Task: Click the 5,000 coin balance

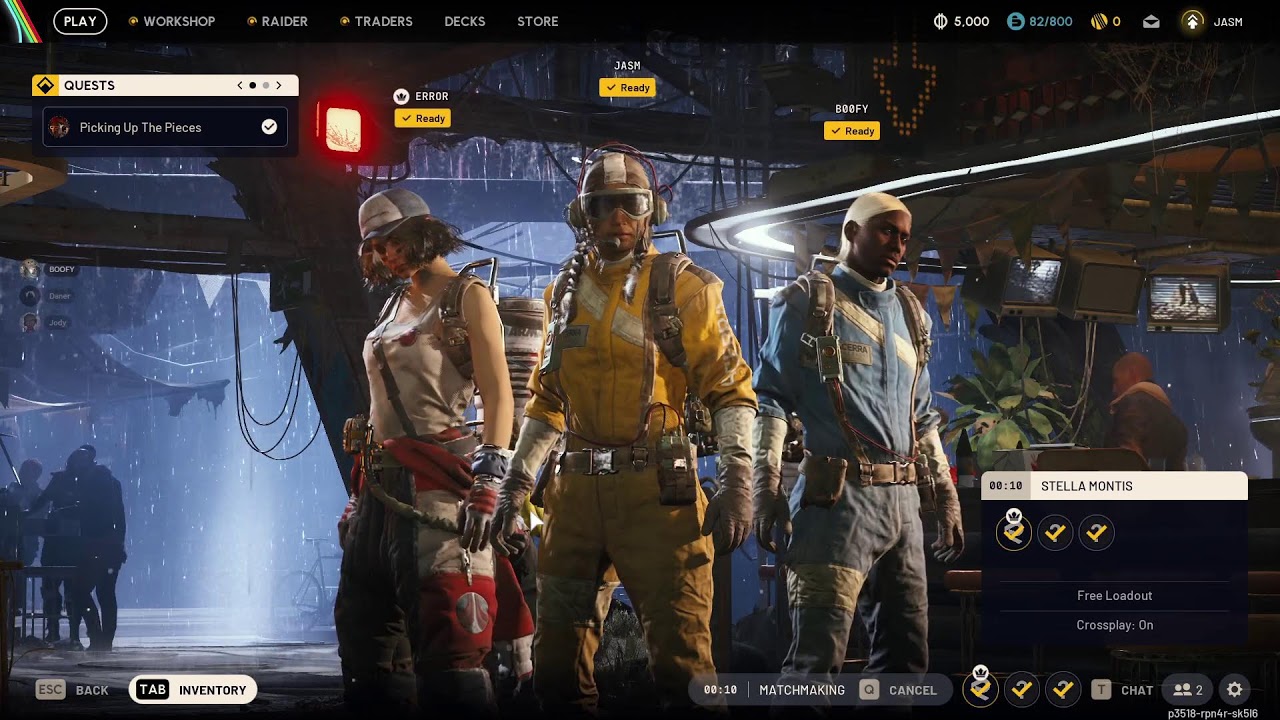Action: (x=971, y=21)
